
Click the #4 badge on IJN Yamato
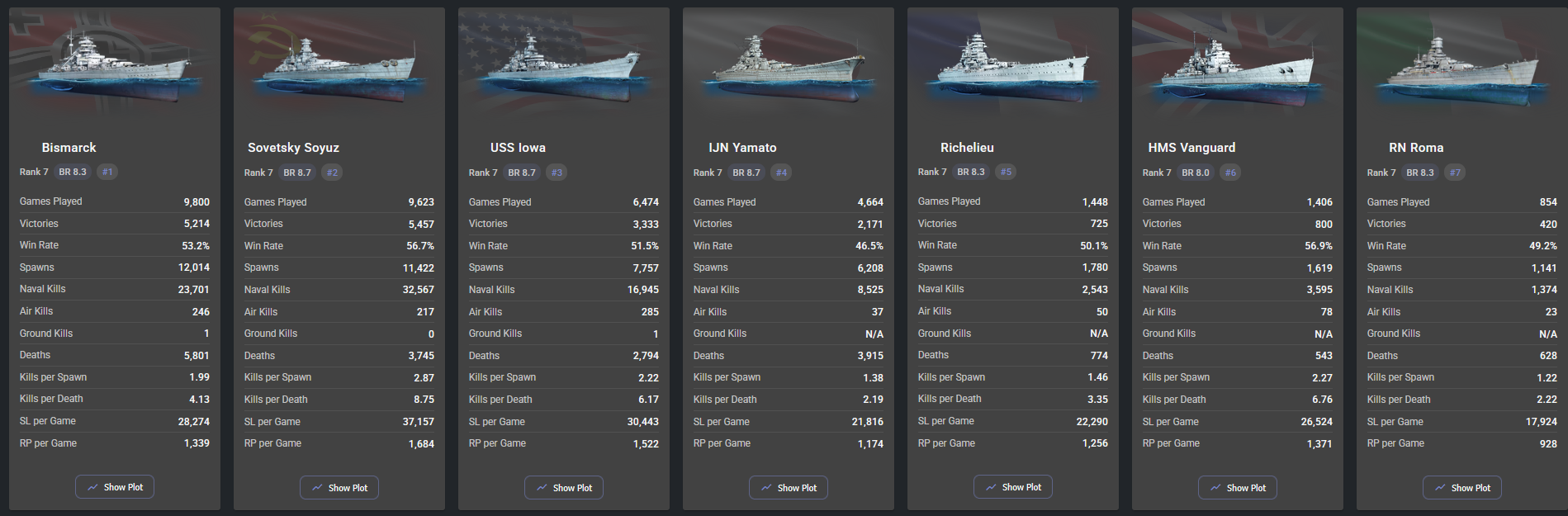click(781, 173)
